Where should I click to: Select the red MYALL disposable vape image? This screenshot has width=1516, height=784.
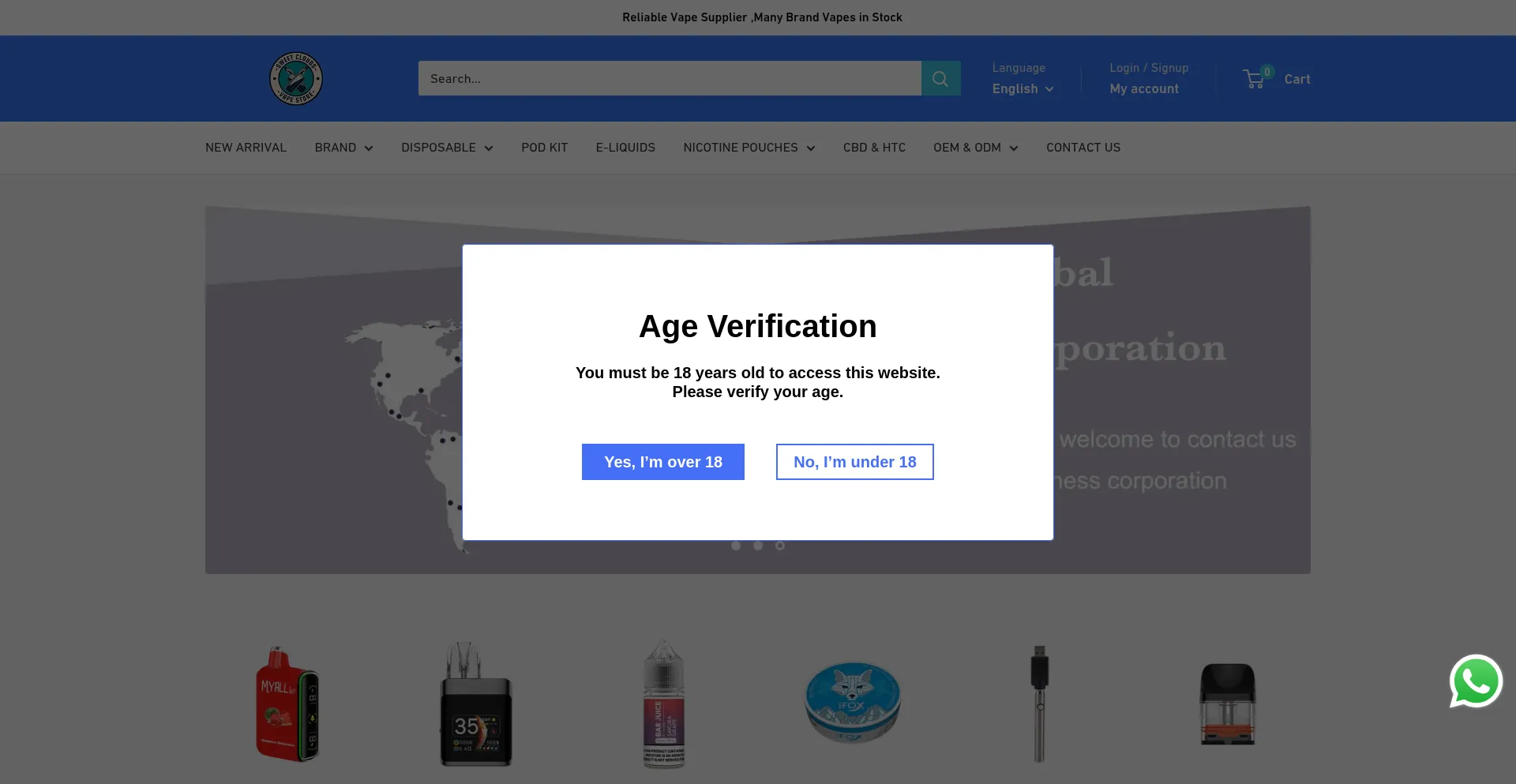287,704
